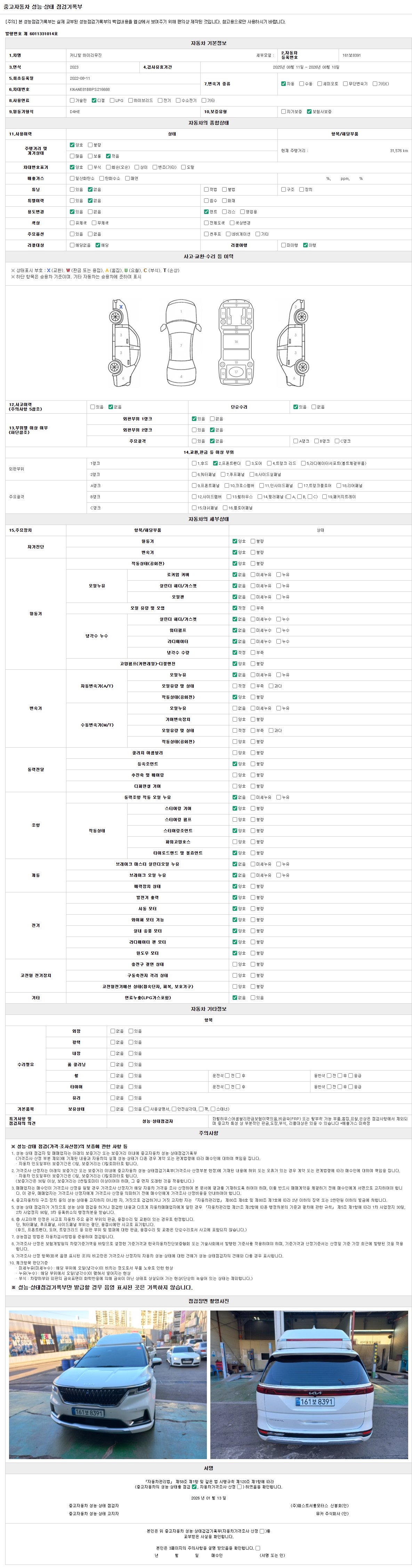Check the 자가보증 warranty type checkbox

pos(283,111)
